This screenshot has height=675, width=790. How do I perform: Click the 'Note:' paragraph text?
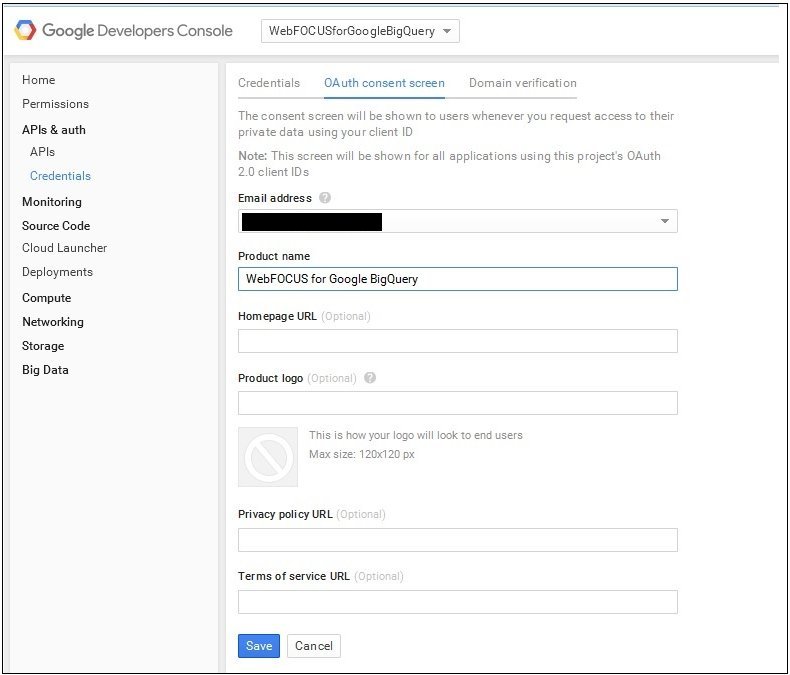coord(449,164)
